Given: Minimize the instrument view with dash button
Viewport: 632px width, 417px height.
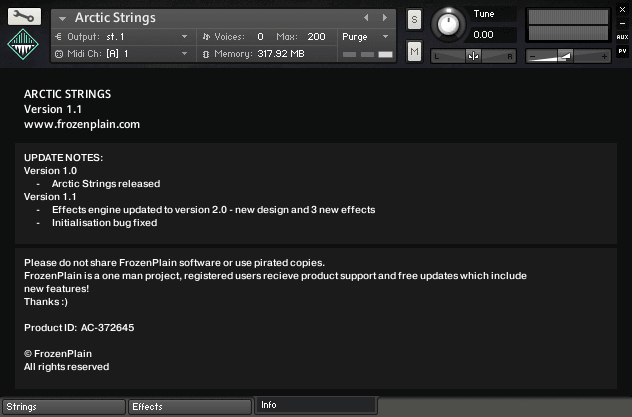Looking at the screenshot, I should [x=622, y=23].
